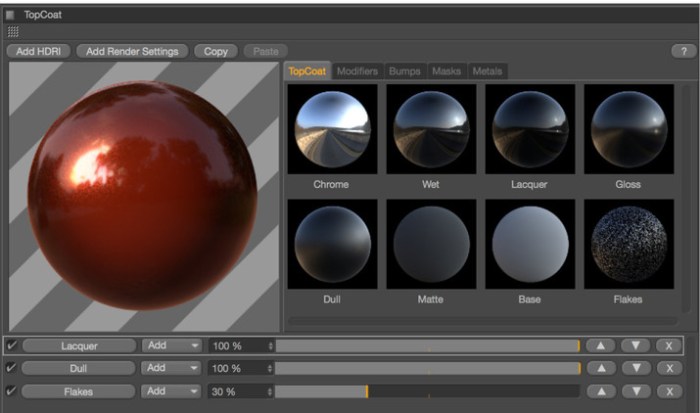Uncheck the Flakes layer checkmark
Image resolution: width=700 pixels, height=413 pixels.
[x=11, y=391]
